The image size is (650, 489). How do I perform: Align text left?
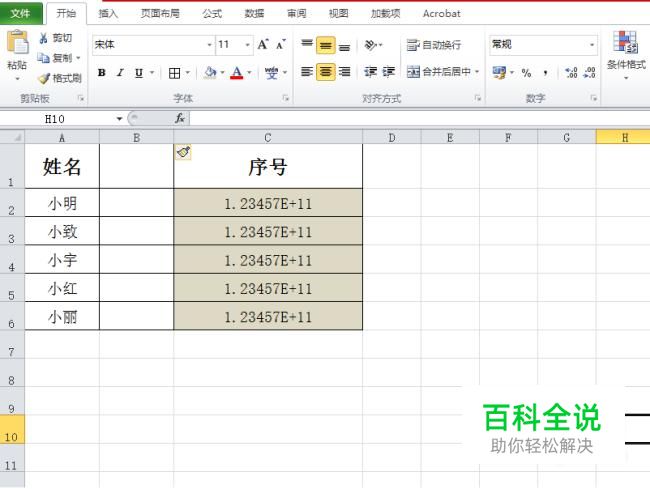pos(307,72)
